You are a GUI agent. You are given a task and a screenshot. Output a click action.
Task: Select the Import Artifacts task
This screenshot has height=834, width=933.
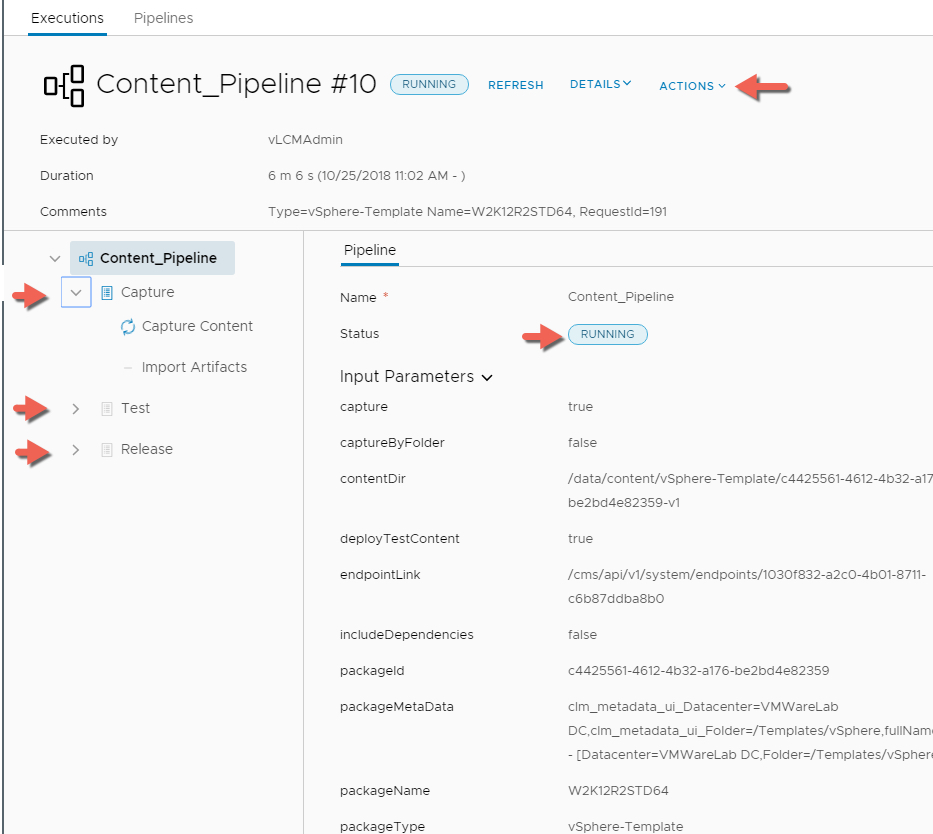pos(194,368)
